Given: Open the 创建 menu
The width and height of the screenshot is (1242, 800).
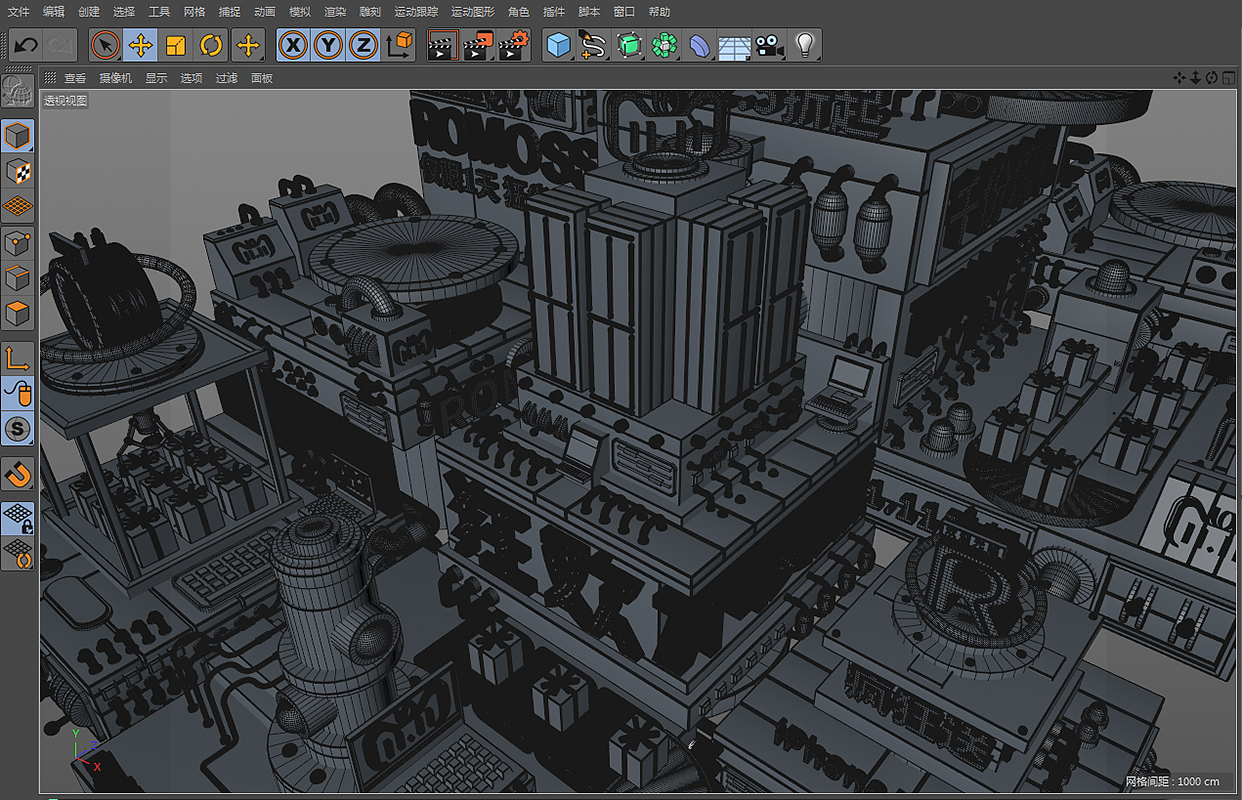Looking at the screenshot, I should coord(89,12).
